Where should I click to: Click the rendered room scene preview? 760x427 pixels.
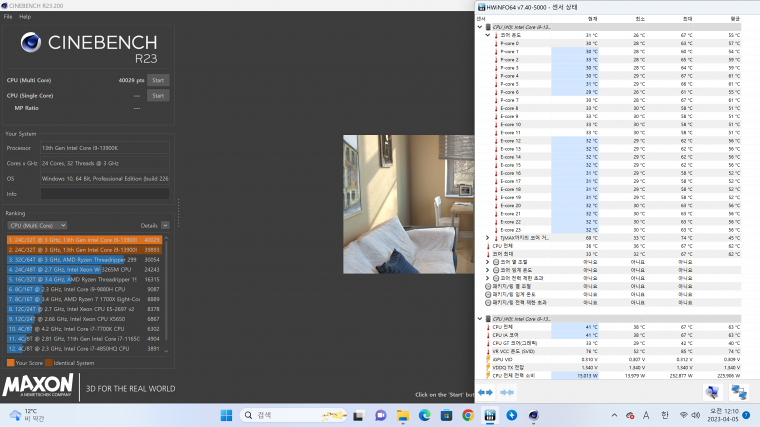409,204
